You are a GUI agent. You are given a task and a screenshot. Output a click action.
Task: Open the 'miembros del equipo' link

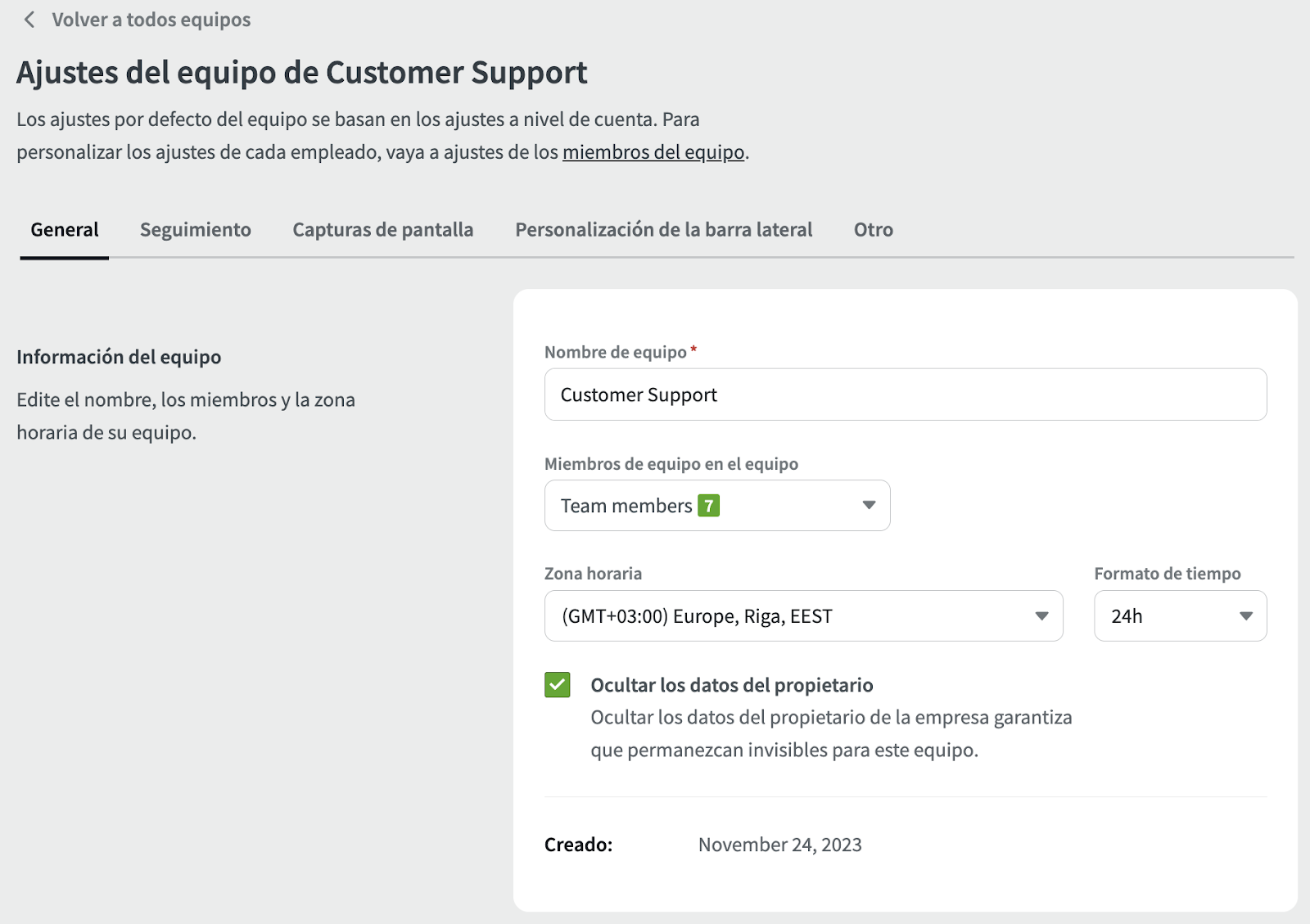[x=653, y=152]
